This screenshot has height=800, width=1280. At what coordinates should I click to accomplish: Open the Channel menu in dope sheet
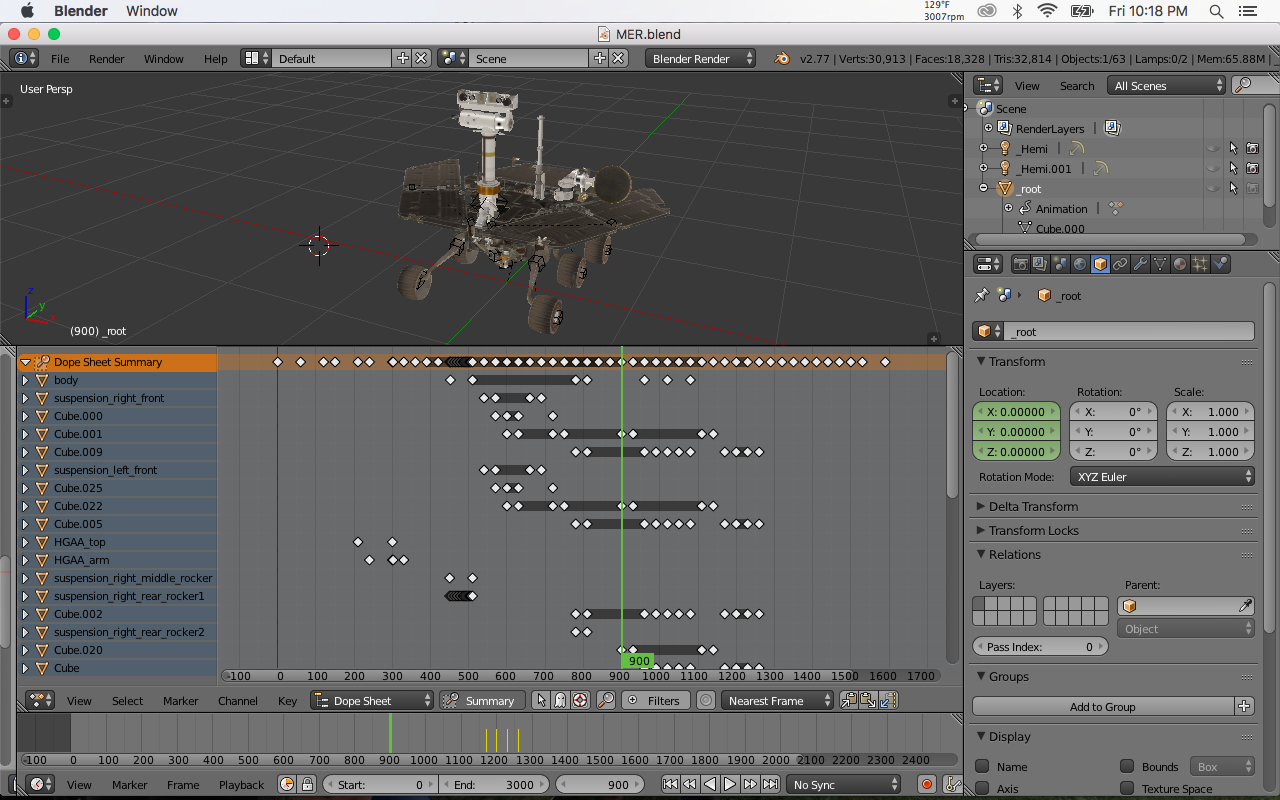[238, 701]
